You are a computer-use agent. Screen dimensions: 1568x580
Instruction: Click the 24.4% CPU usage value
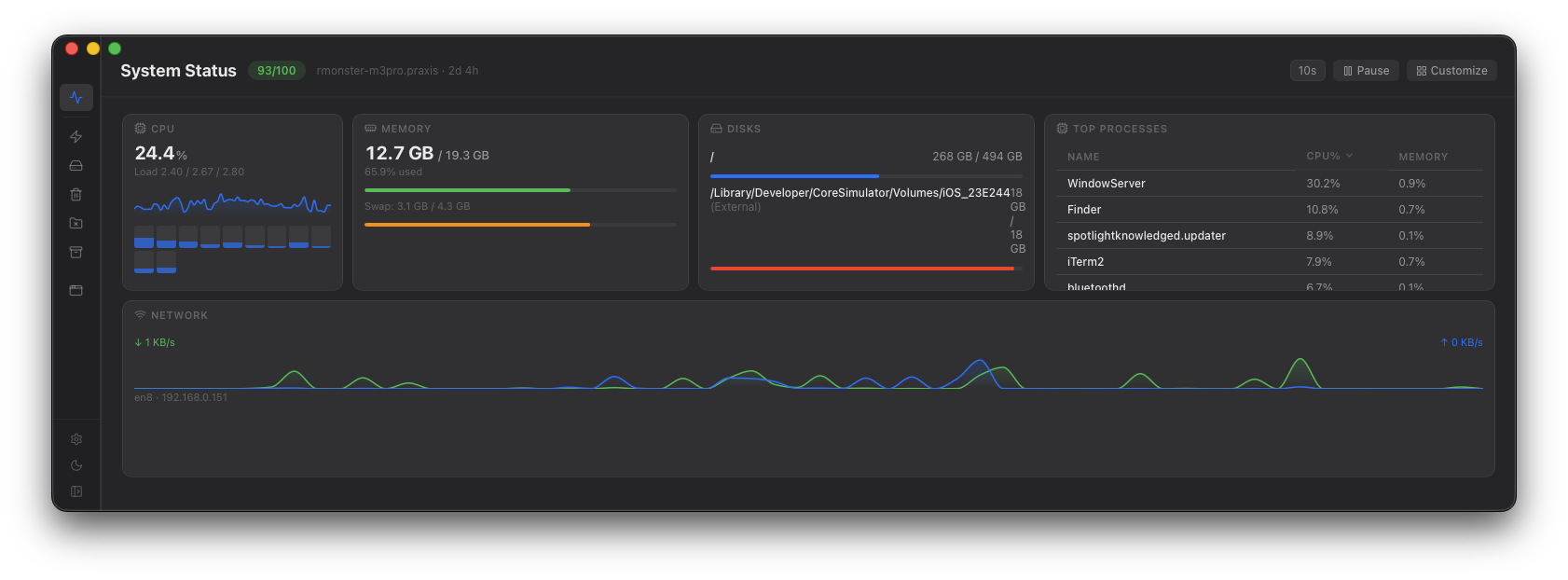(160, 153)
